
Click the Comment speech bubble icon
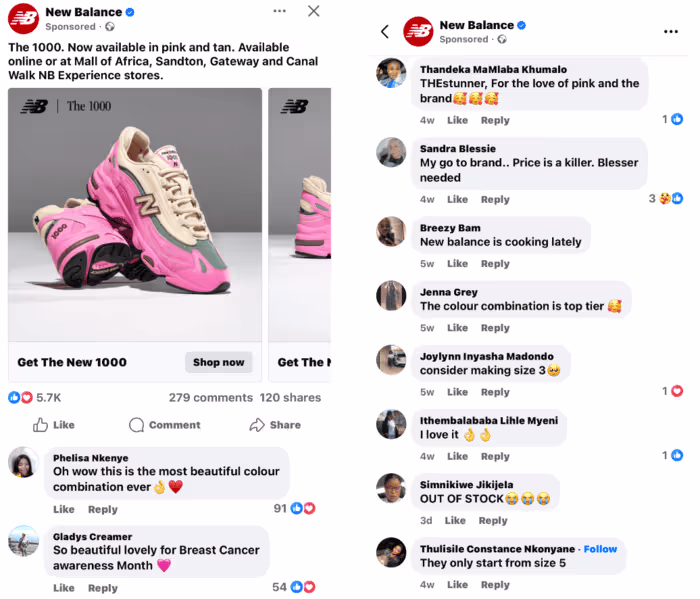tap(136, 425)
